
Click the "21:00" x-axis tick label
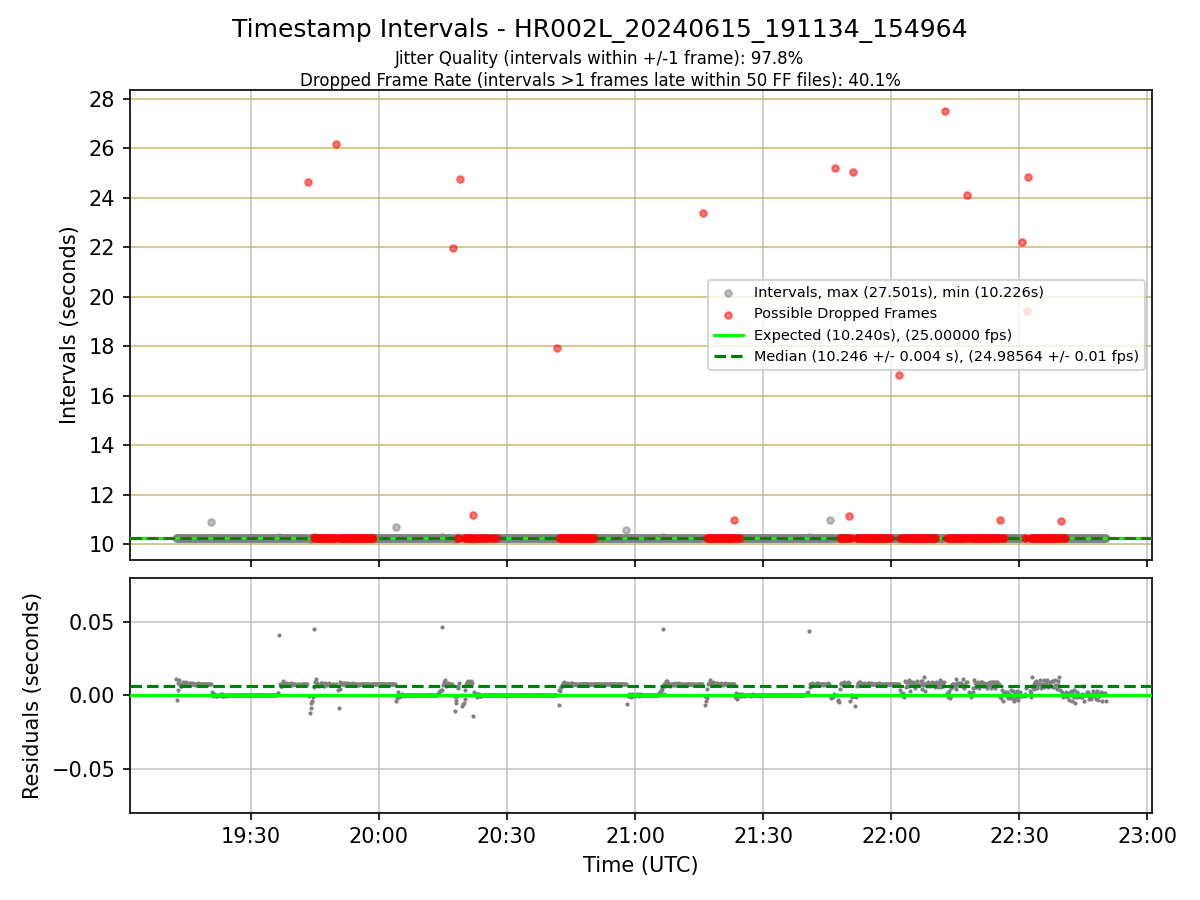tap(635, 835)
